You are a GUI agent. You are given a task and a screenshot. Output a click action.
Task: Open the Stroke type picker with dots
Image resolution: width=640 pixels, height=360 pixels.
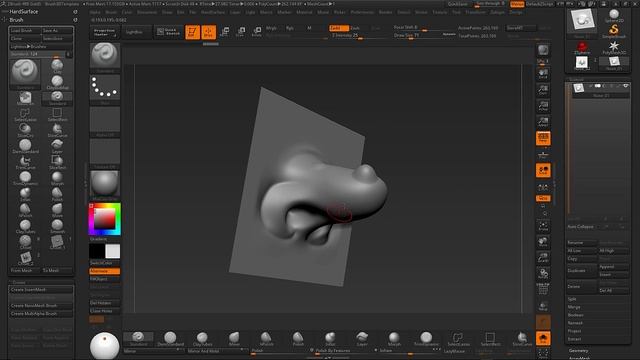[x=105, y=89]
